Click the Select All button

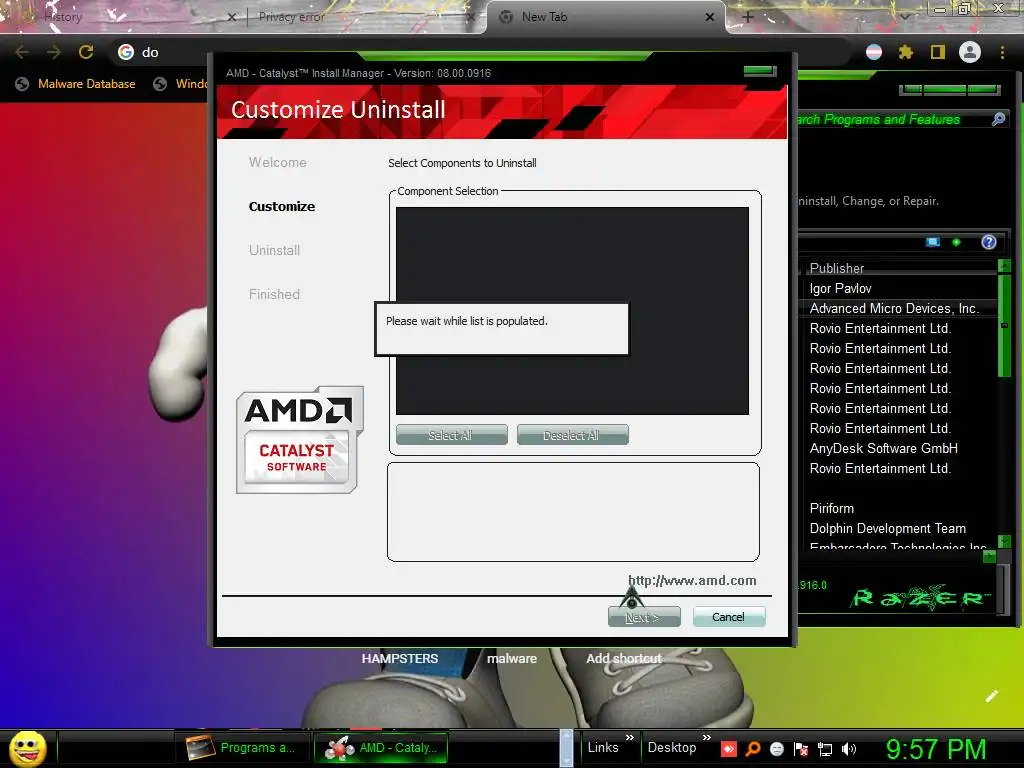451,435
